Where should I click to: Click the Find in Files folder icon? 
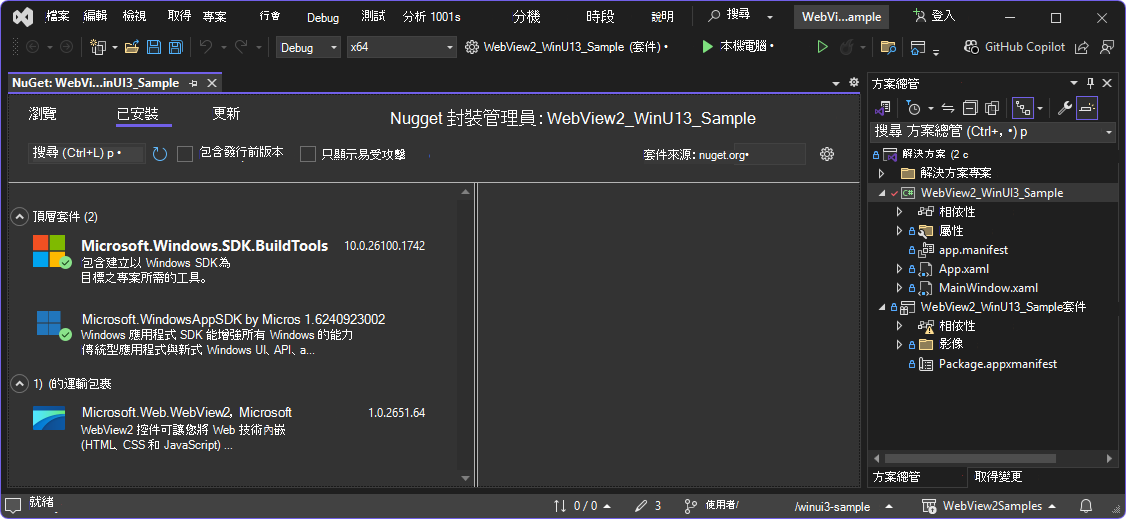[x=888, y=47]
